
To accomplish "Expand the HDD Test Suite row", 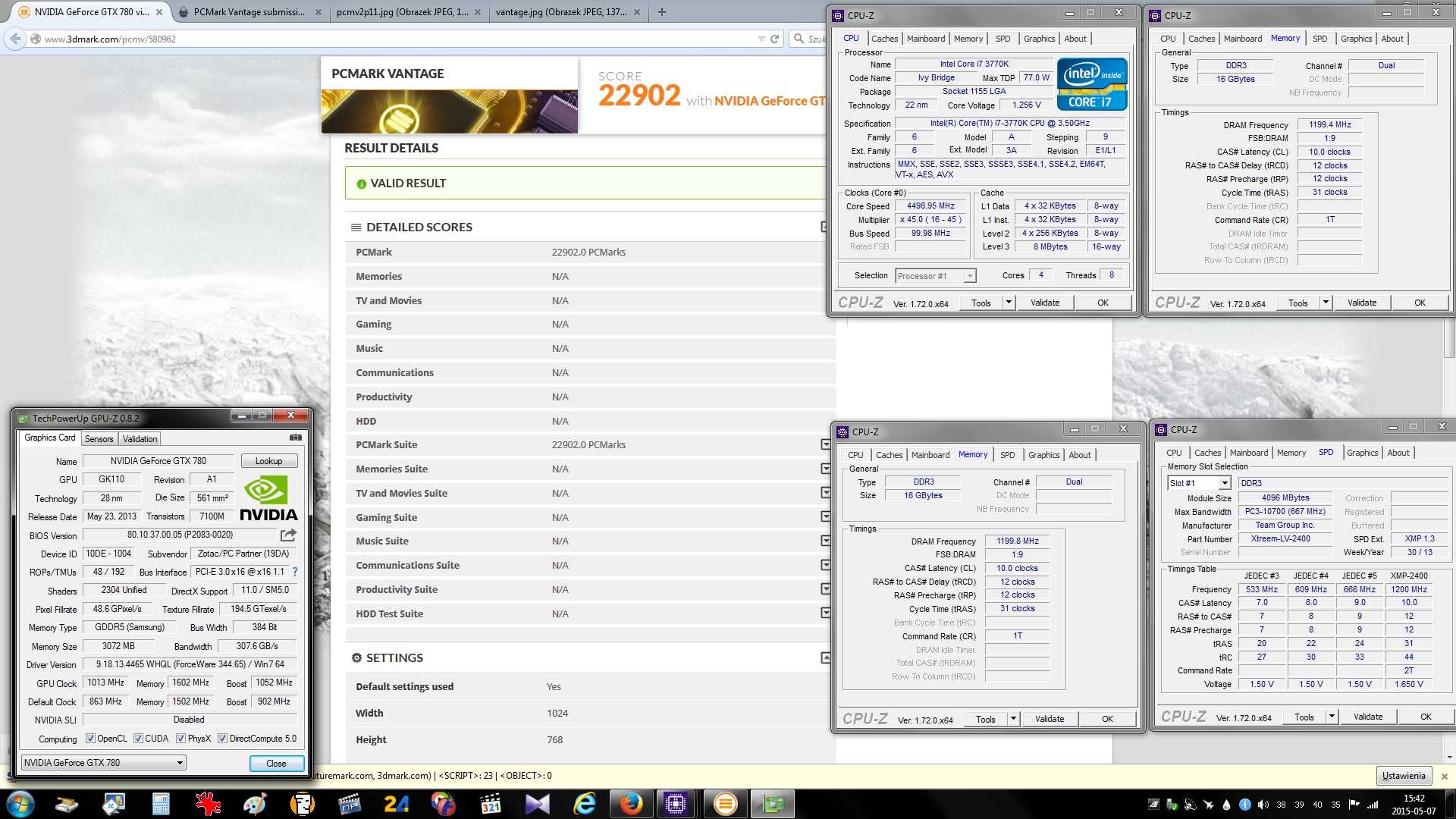I will [826, 613].
